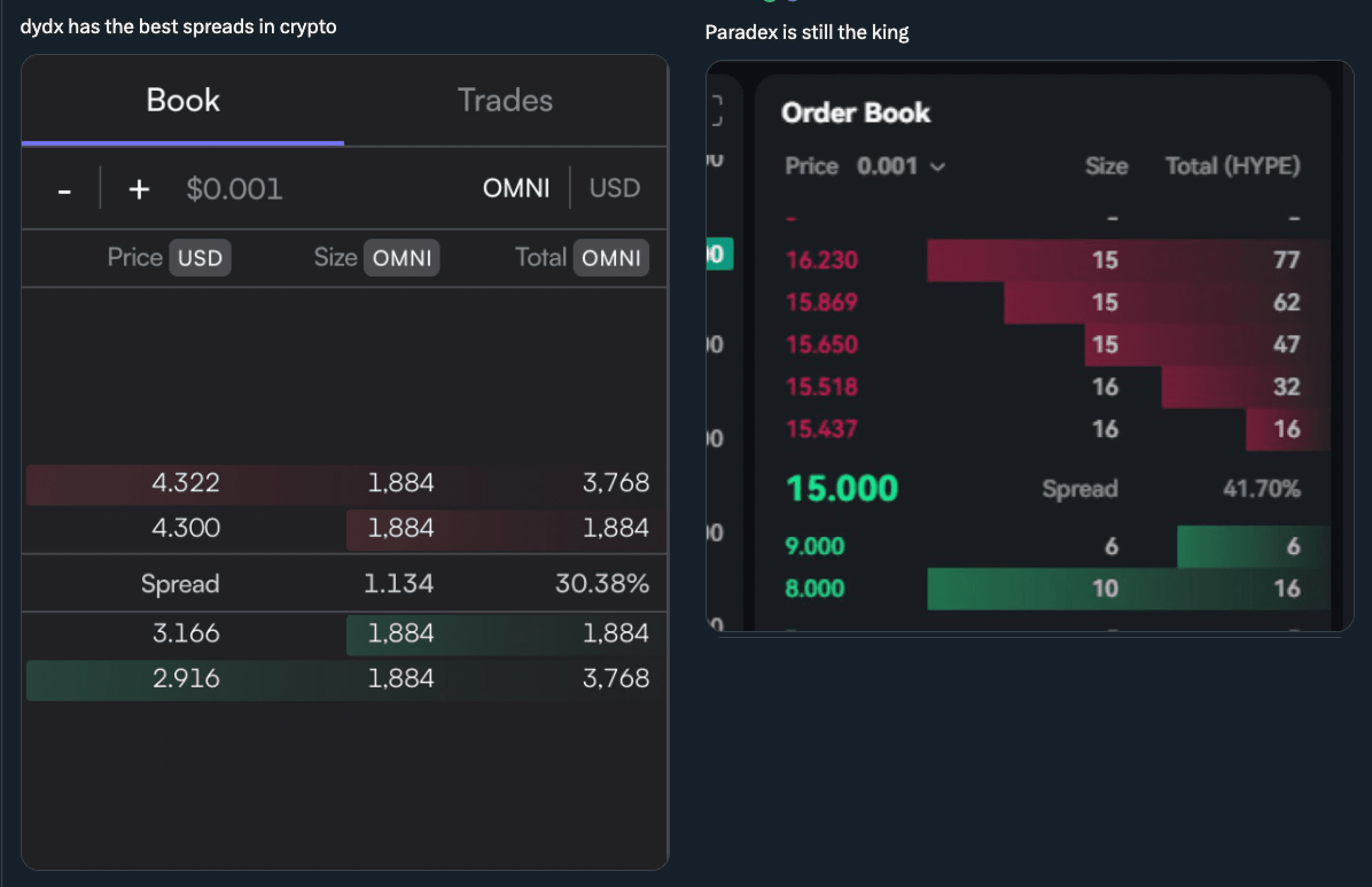Click the 15.000 last price
The image size is (1372, 887).
[842, 488]
